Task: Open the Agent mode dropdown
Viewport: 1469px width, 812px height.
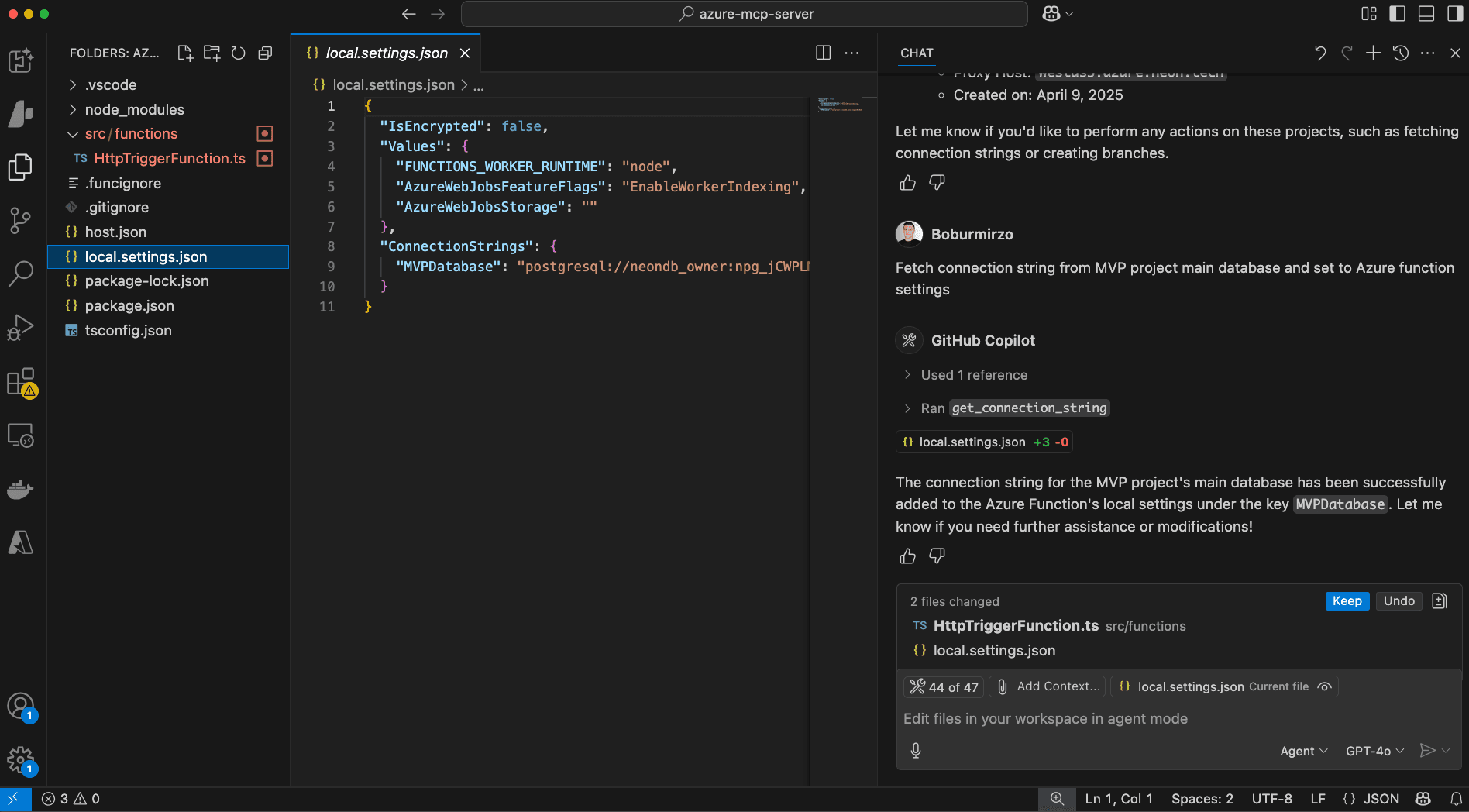Action: point(1303,750)
